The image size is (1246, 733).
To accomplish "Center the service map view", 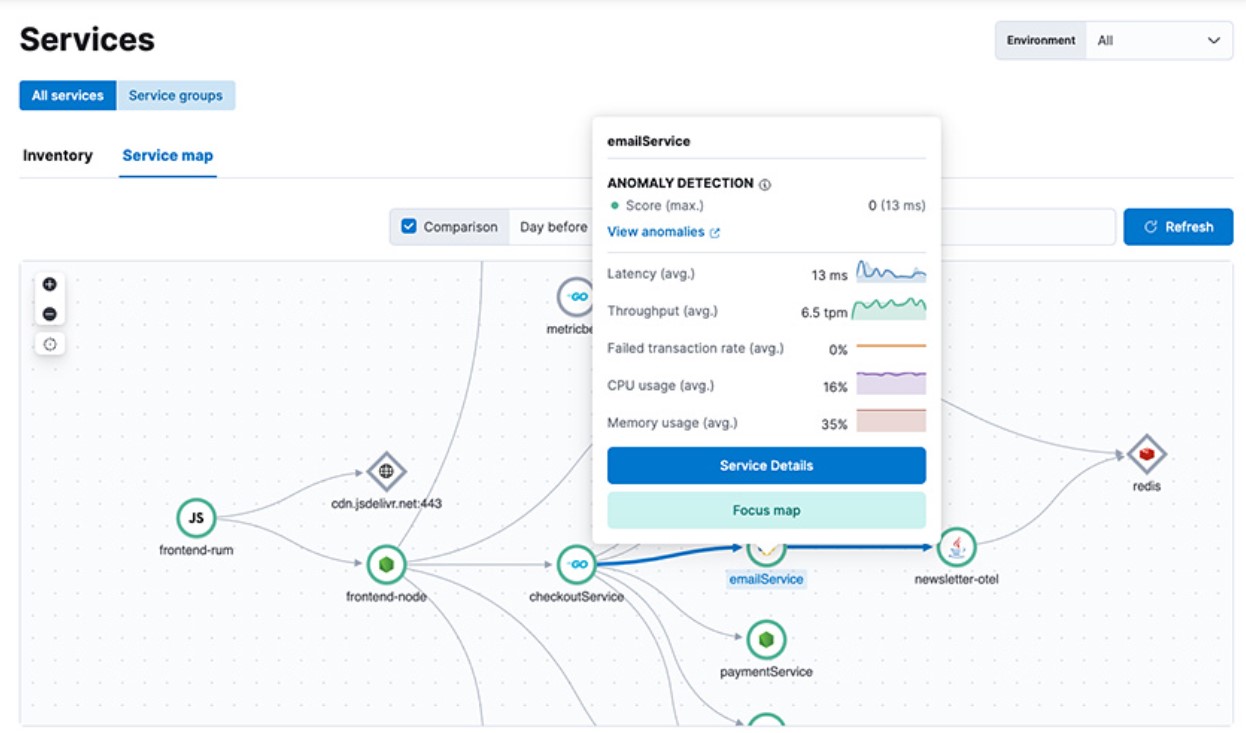I will [x=50, y=344].
